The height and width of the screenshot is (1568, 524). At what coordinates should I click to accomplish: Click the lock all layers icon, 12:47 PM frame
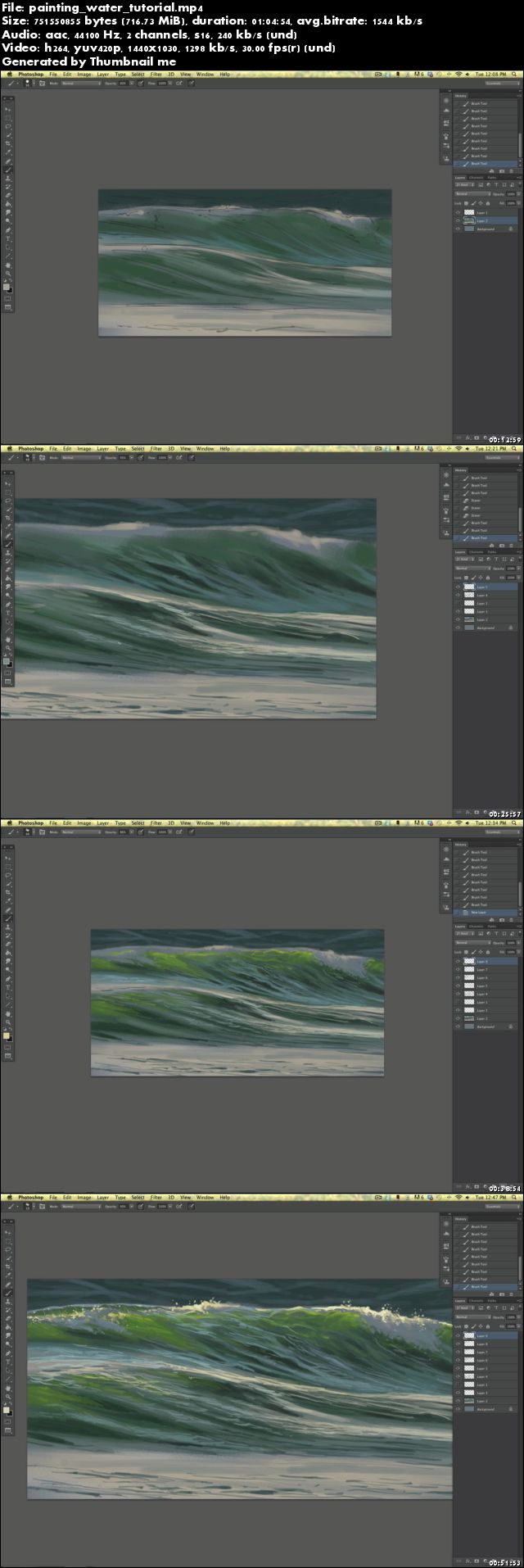488,1326
